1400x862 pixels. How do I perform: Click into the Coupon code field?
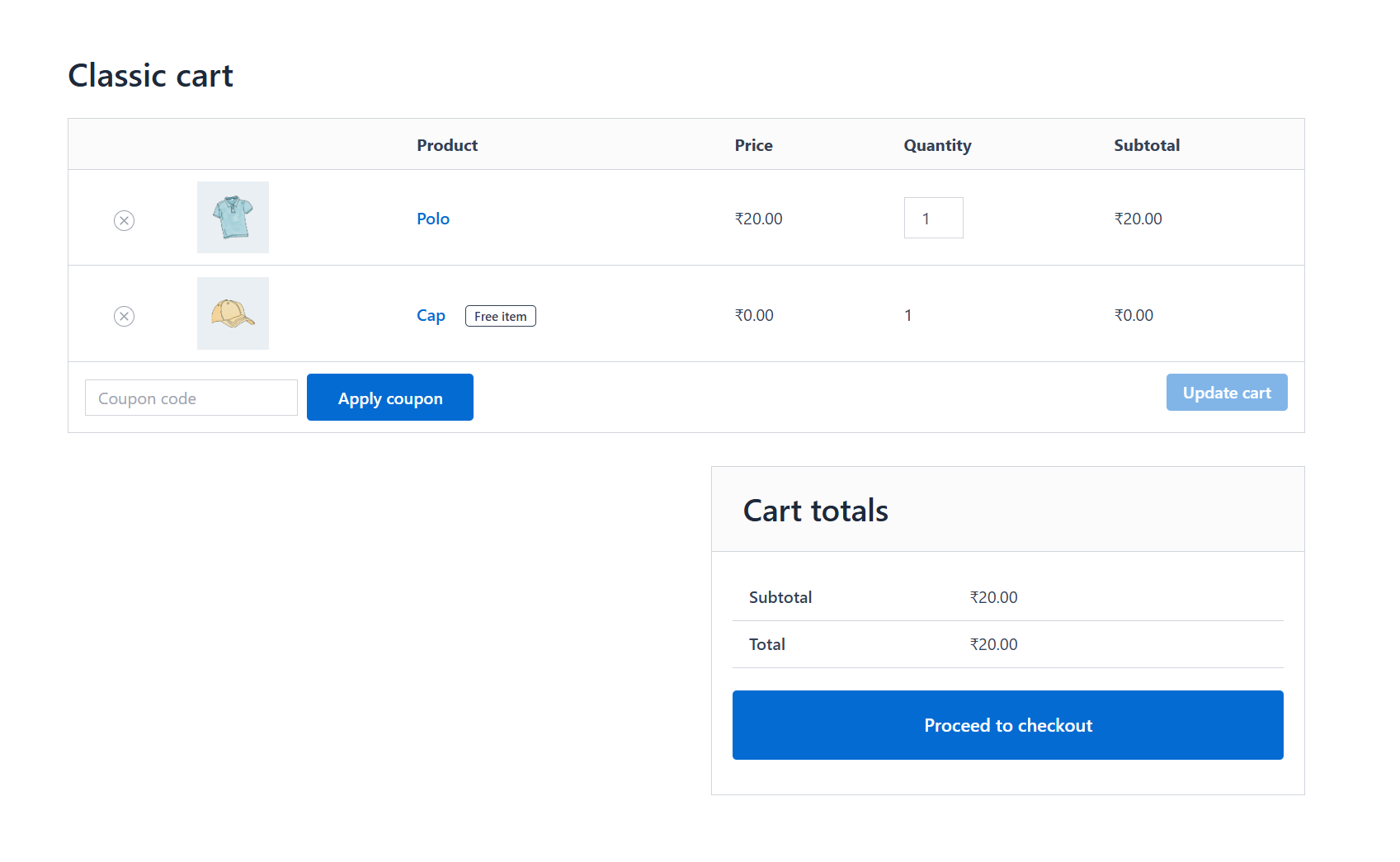(x=191, y=398)
